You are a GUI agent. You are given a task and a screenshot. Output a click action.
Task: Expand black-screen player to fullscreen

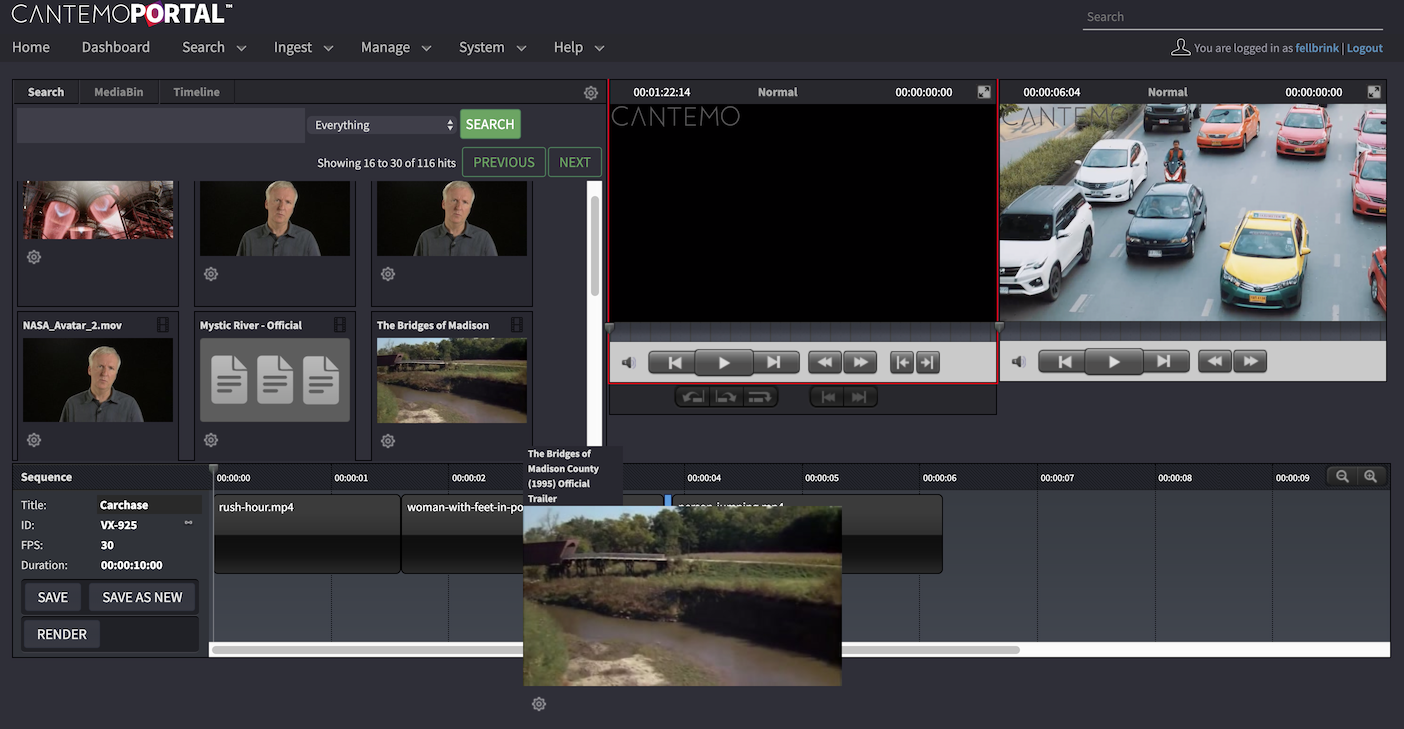tap(984, 92)
